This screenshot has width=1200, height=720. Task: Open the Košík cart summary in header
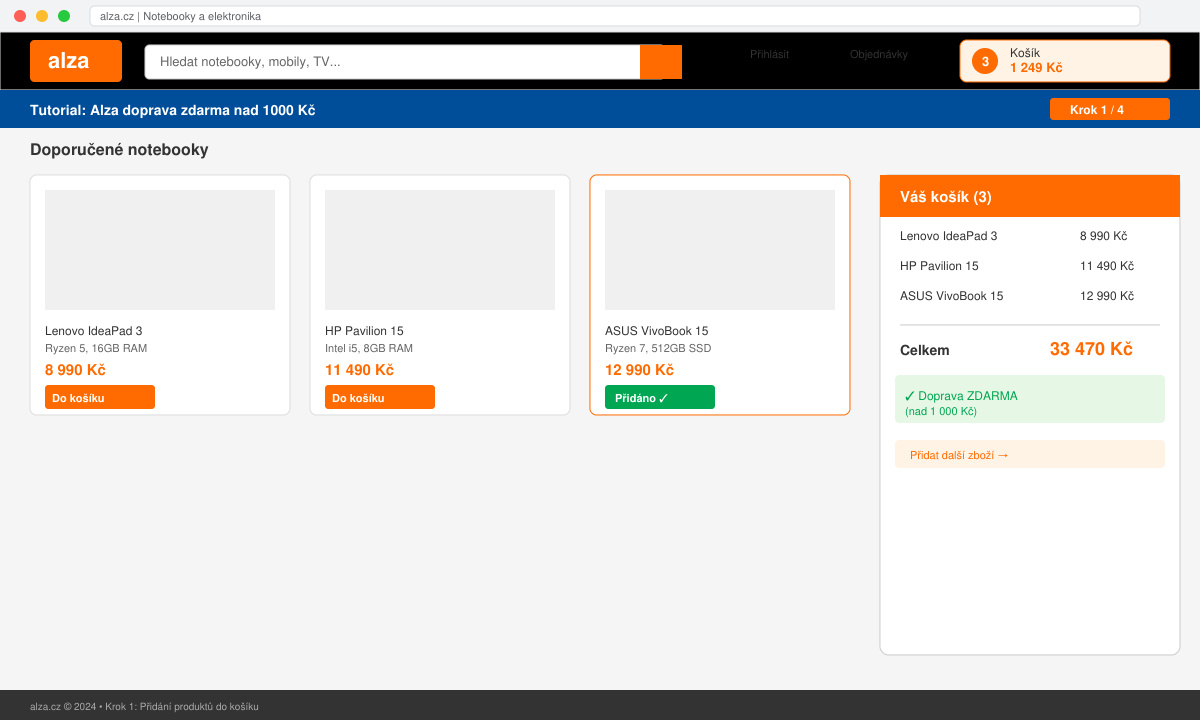point(1065,61)
